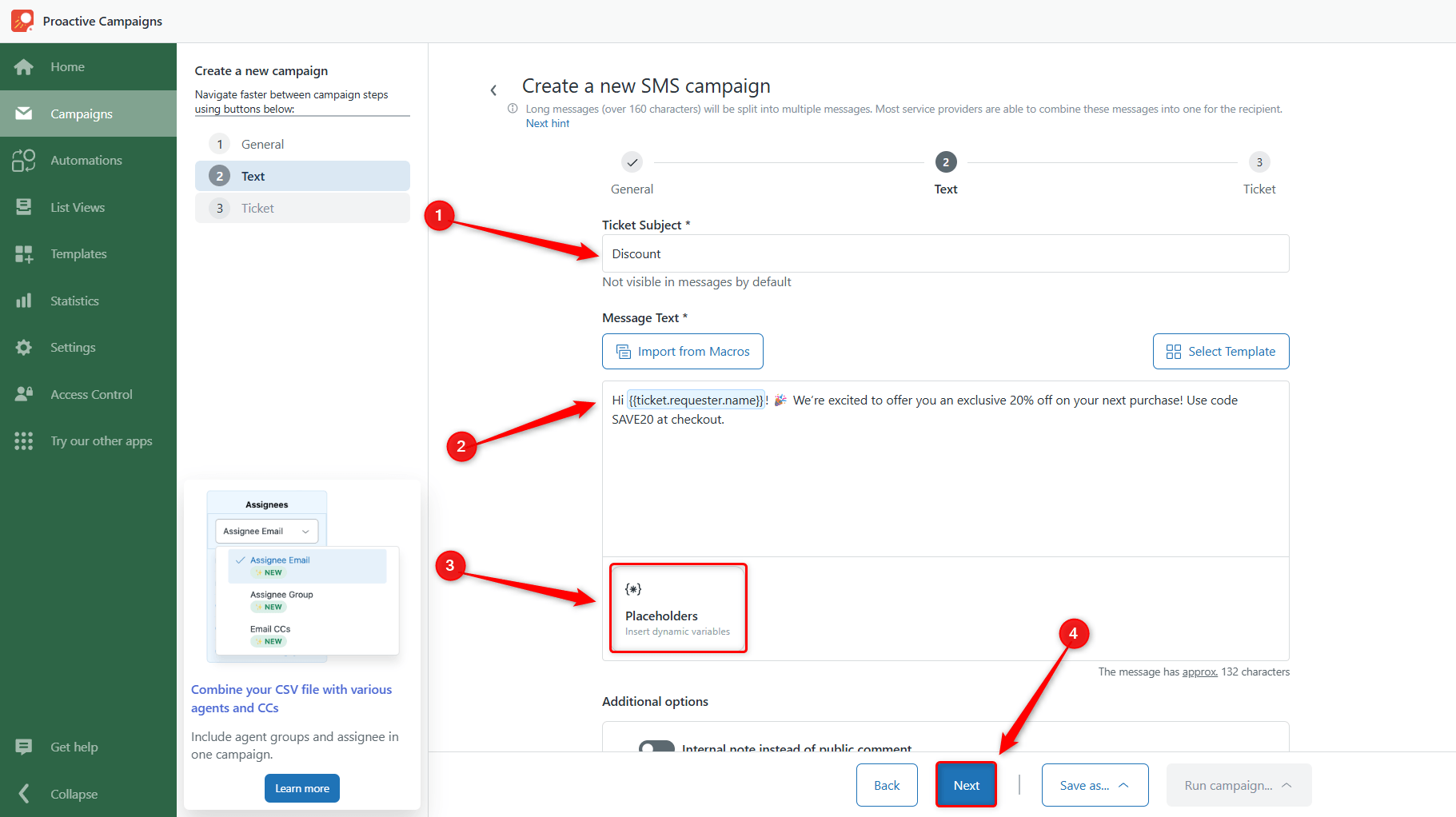Click the Try our other apps grid icon
Screen dimensions: 1456x817
coord(24,441)
